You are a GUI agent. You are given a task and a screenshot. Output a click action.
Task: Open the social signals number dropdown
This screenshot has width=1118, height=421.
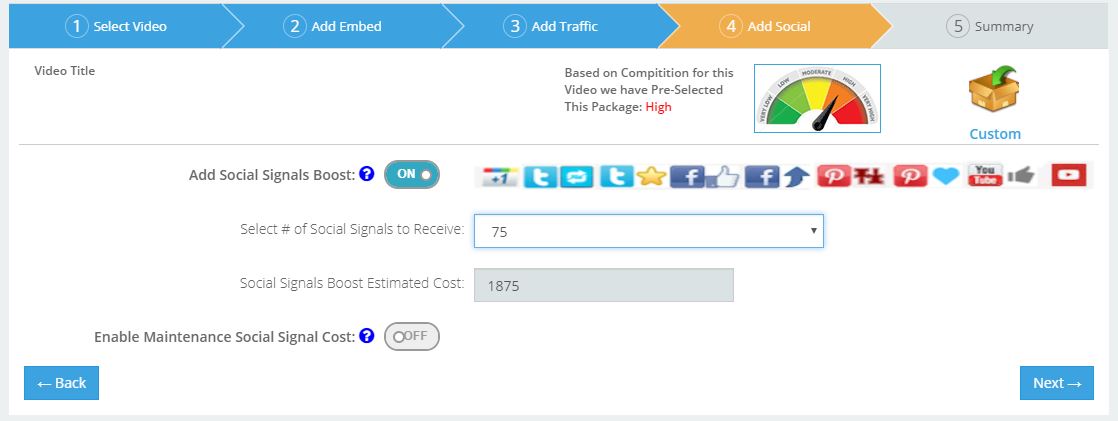(648, 231)
